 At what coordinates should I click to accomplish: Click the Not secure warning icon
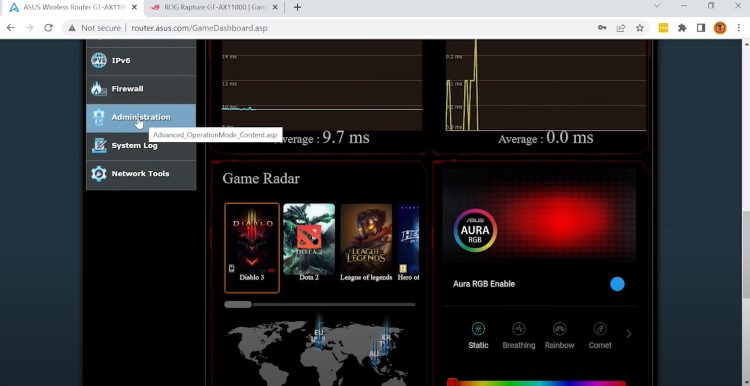[x=72, y=28]
